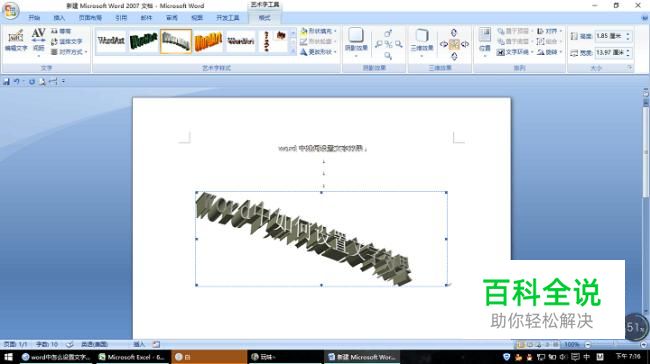The image size is (650, 364).
Task: Open Text Wrapping (文字环绕) dropdown
Action: (515, 52)
